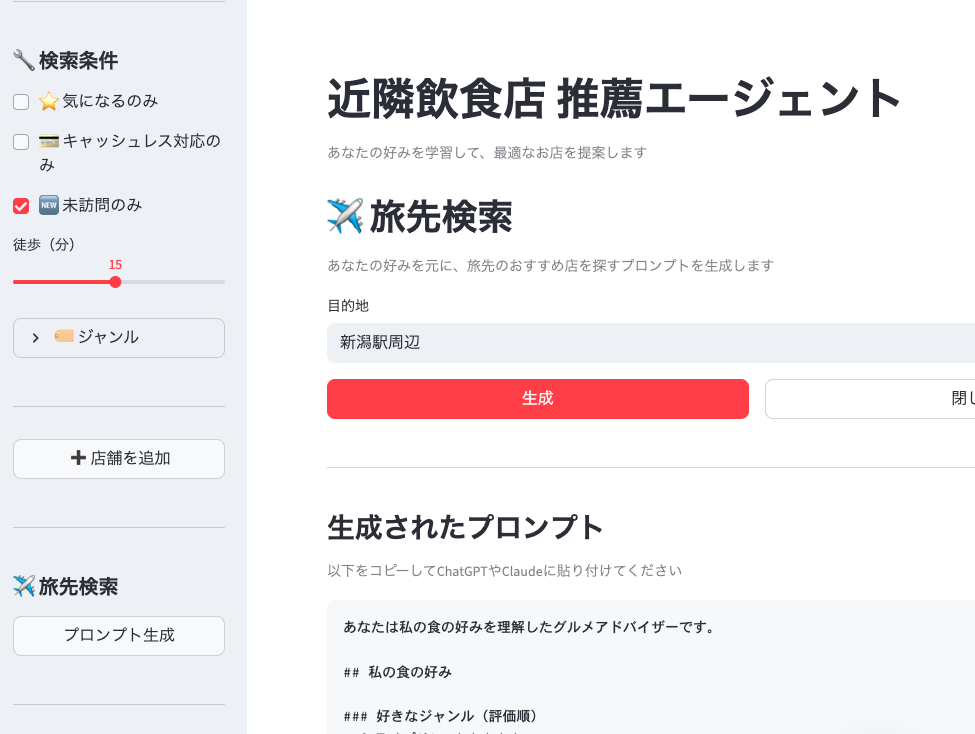This screenshot has width=975, height=734.
Task: Click the 閉じる button beside 生成
Action: [x=871, y=399]
